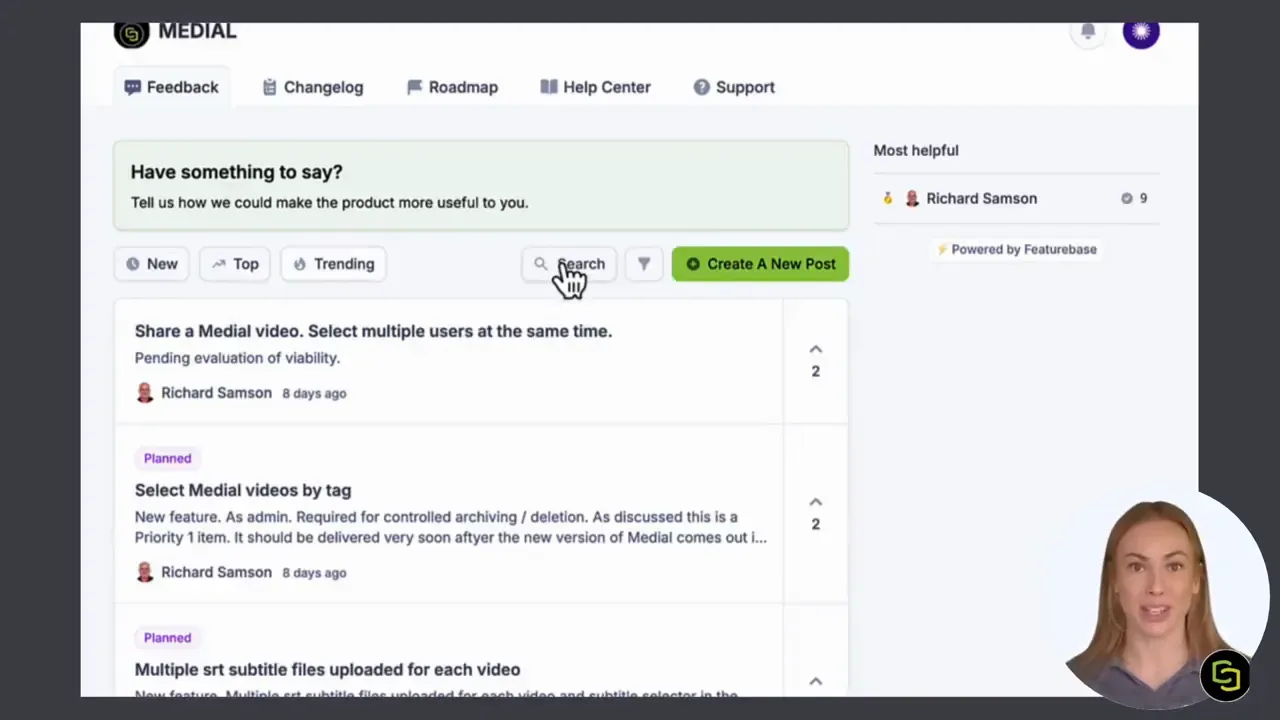Open the Powered by Featurebase link
1280x720 pixels.
pyautogui.click(x=1016, y=249)
